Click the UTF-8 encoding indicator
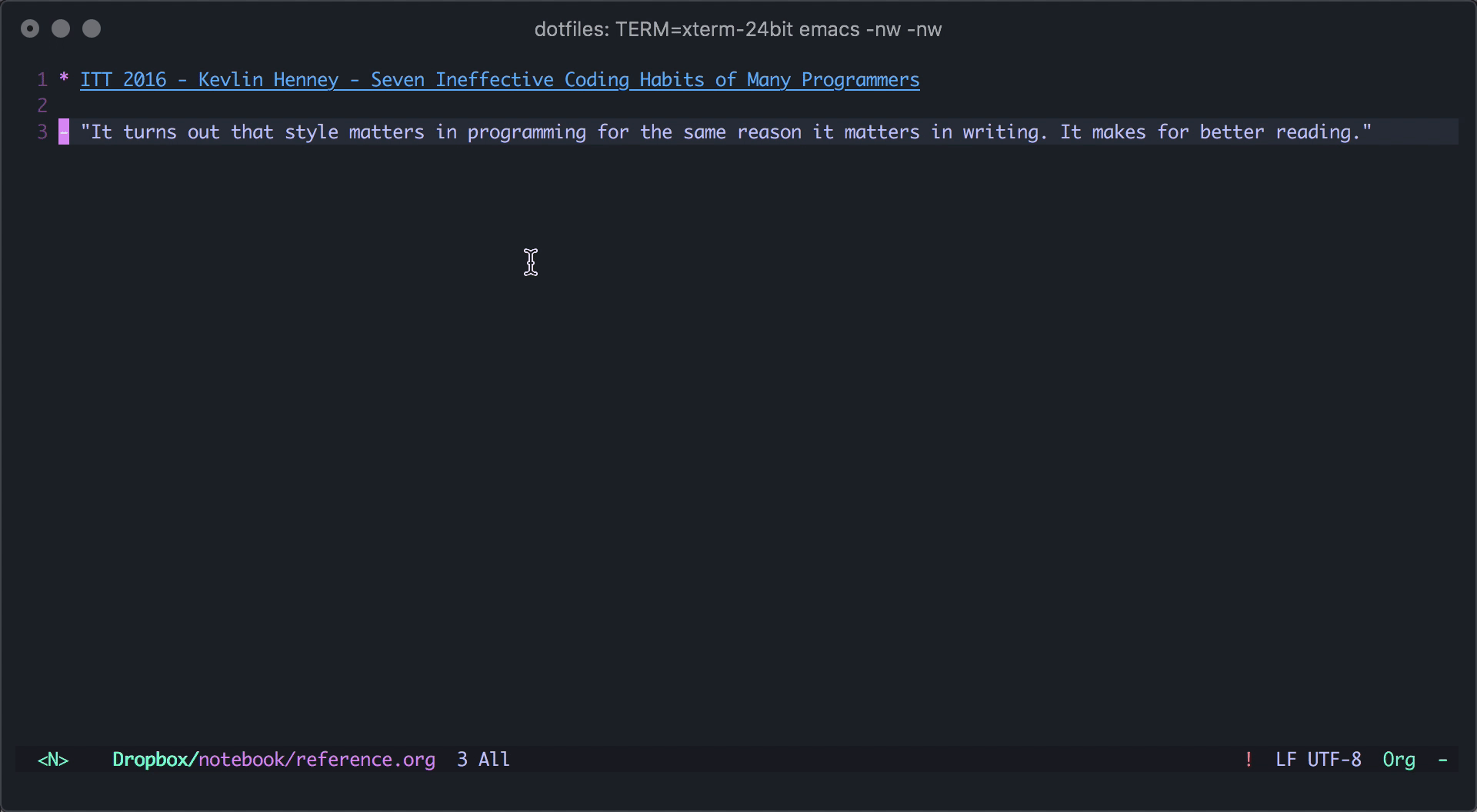This screenshot has height=812, width=1477. [x=1333, y=760]
